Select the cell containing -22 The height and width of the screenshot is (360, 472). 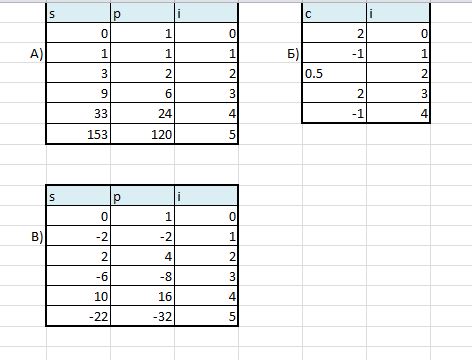click(78, 316)
